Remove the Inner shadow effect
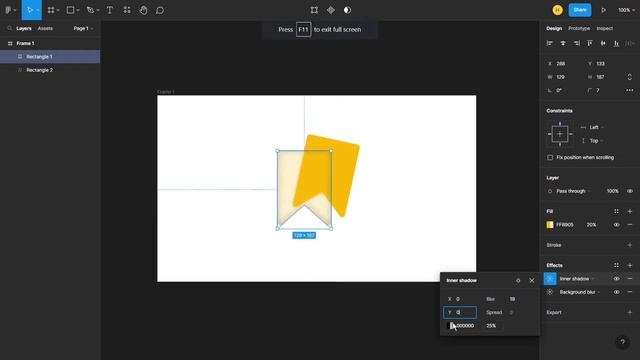Viewport: 640px width, 360px height. click(x=630, y=279)
